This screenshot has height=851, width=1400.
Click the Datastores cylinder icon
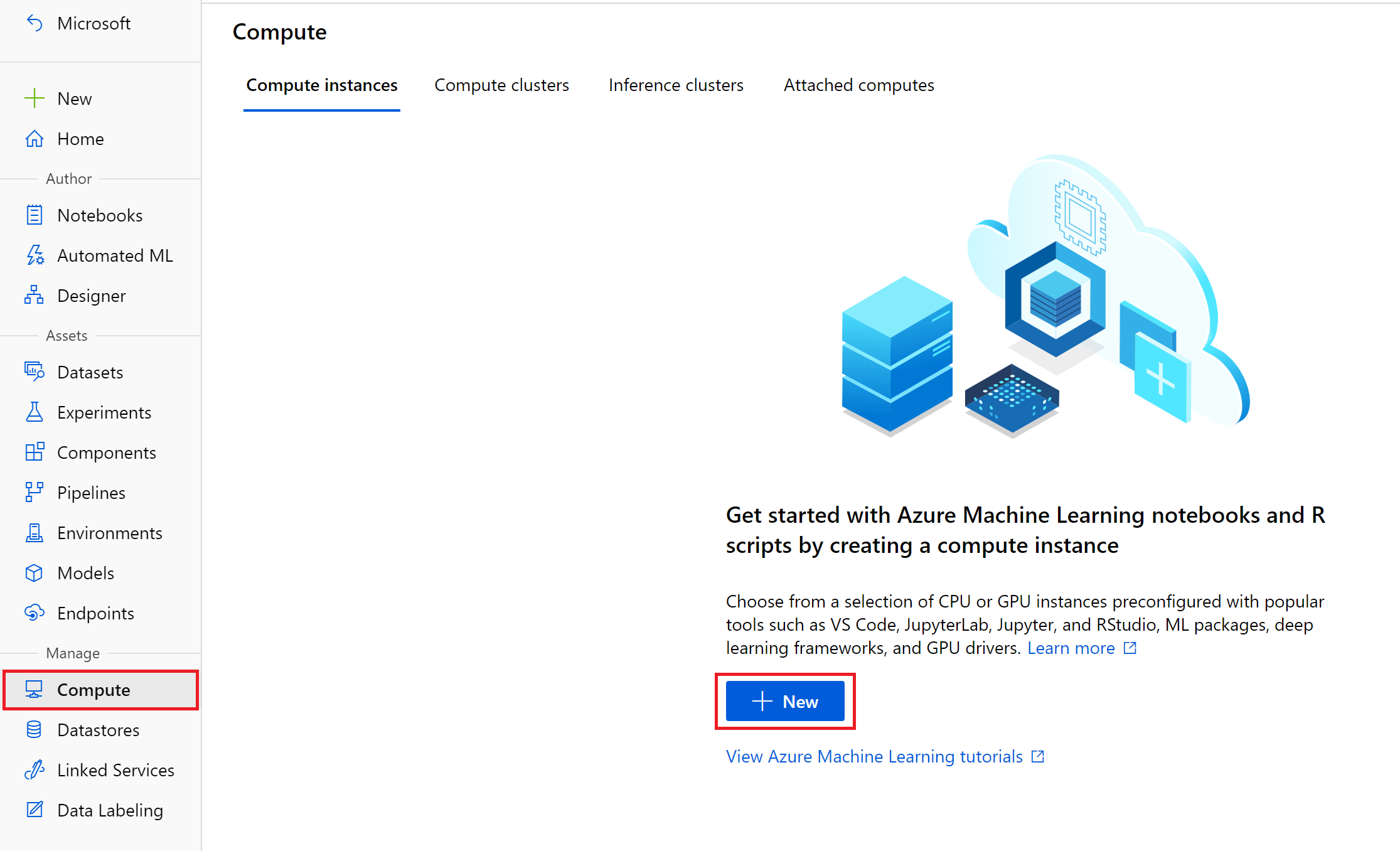point(35,730)
